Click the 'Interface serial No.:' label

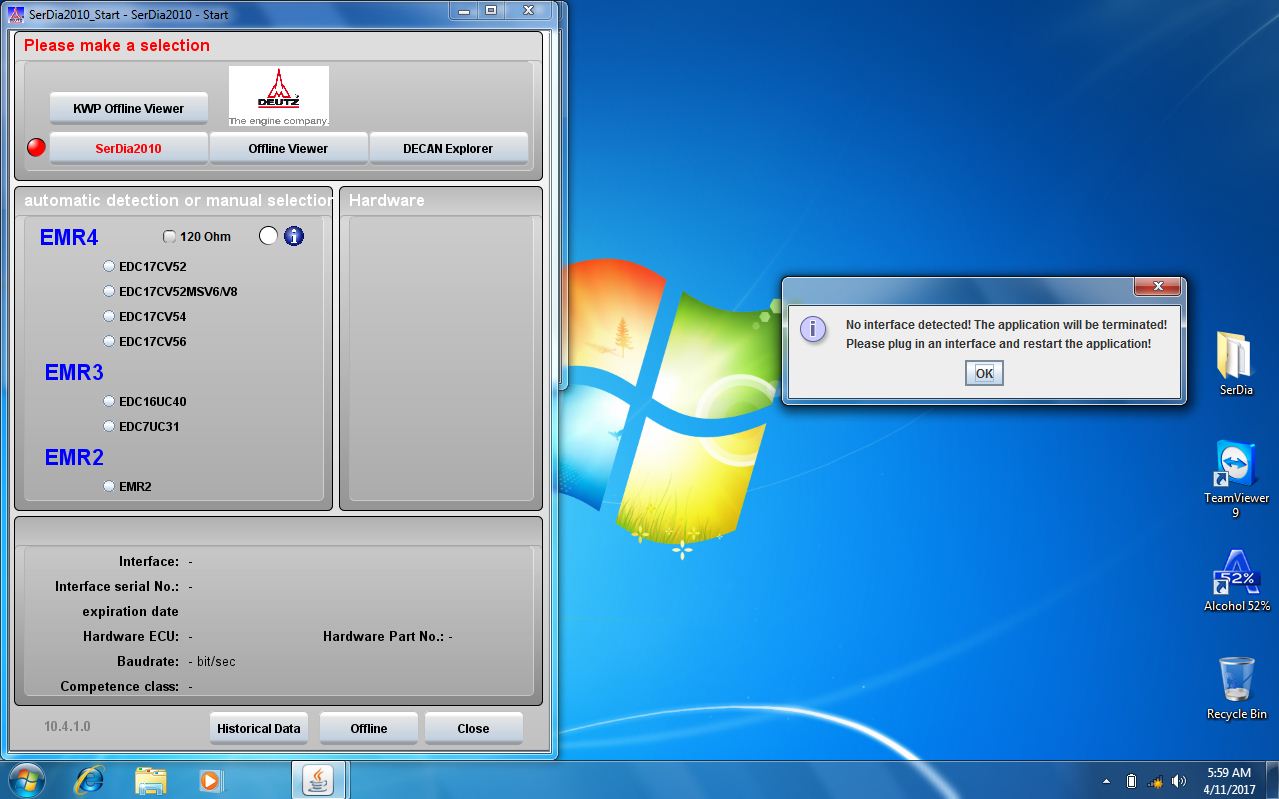(117, 586)
